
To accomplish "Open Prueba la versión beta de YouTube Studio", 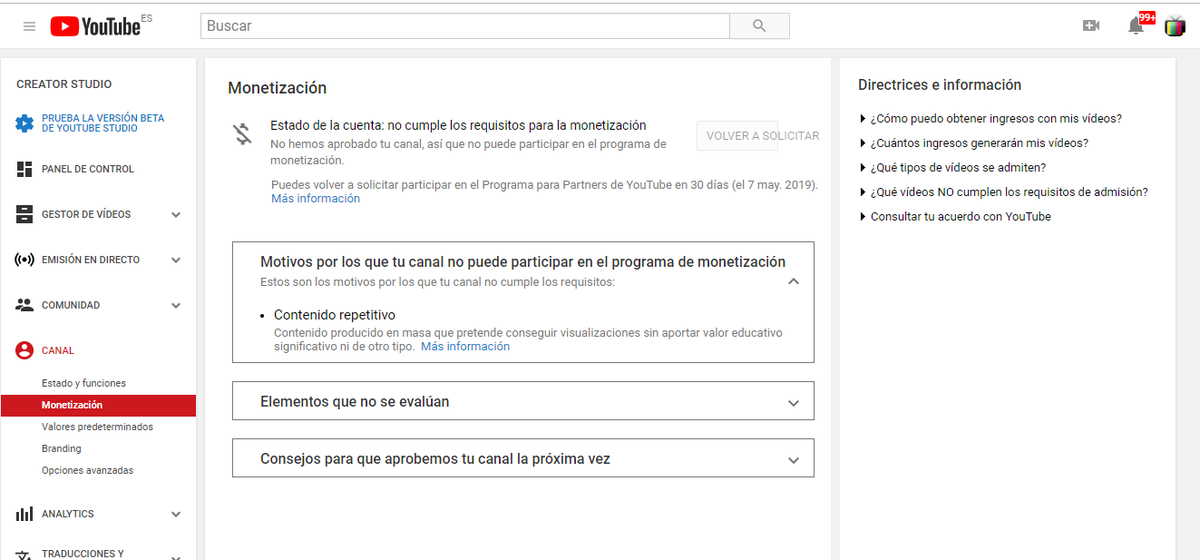I will (103, 123).
